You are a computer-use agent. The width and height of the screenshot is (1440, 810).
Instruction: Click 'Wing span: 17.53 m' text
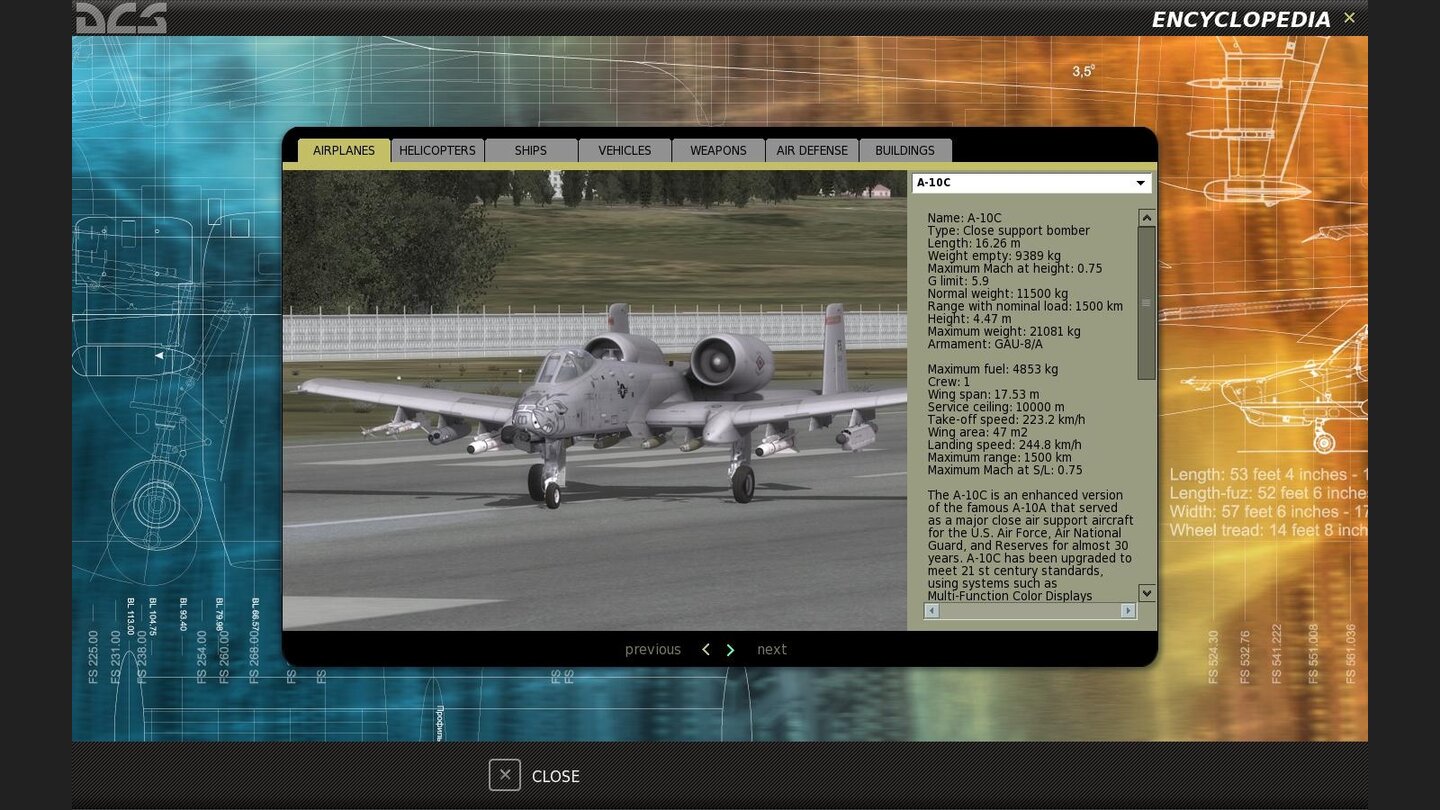point(983,394)
